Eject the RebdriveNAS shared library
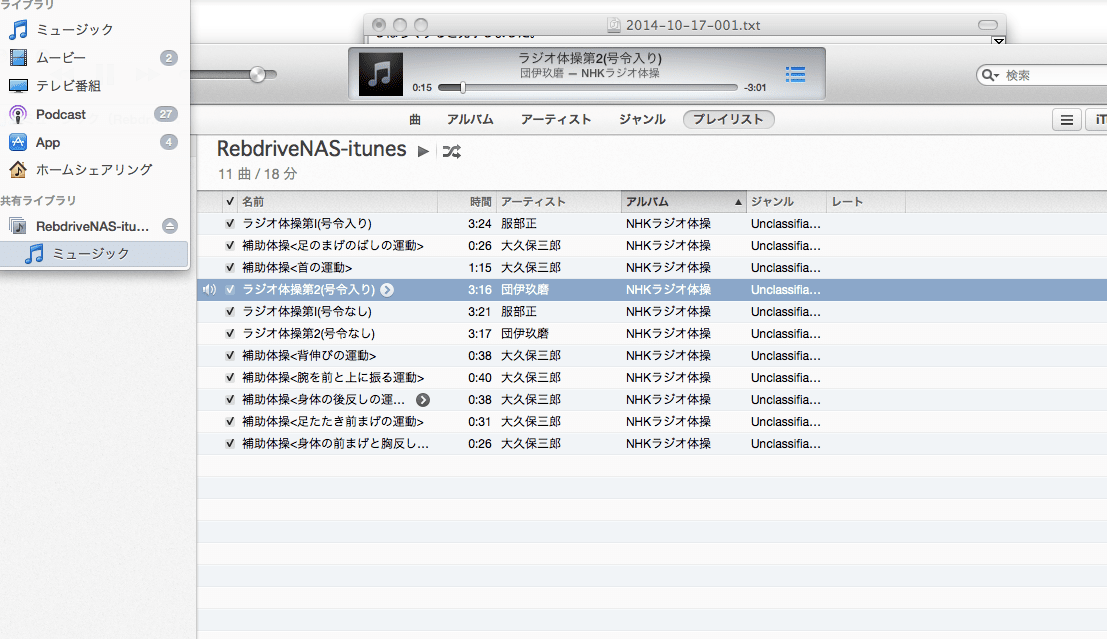 (x=169, y=226)
